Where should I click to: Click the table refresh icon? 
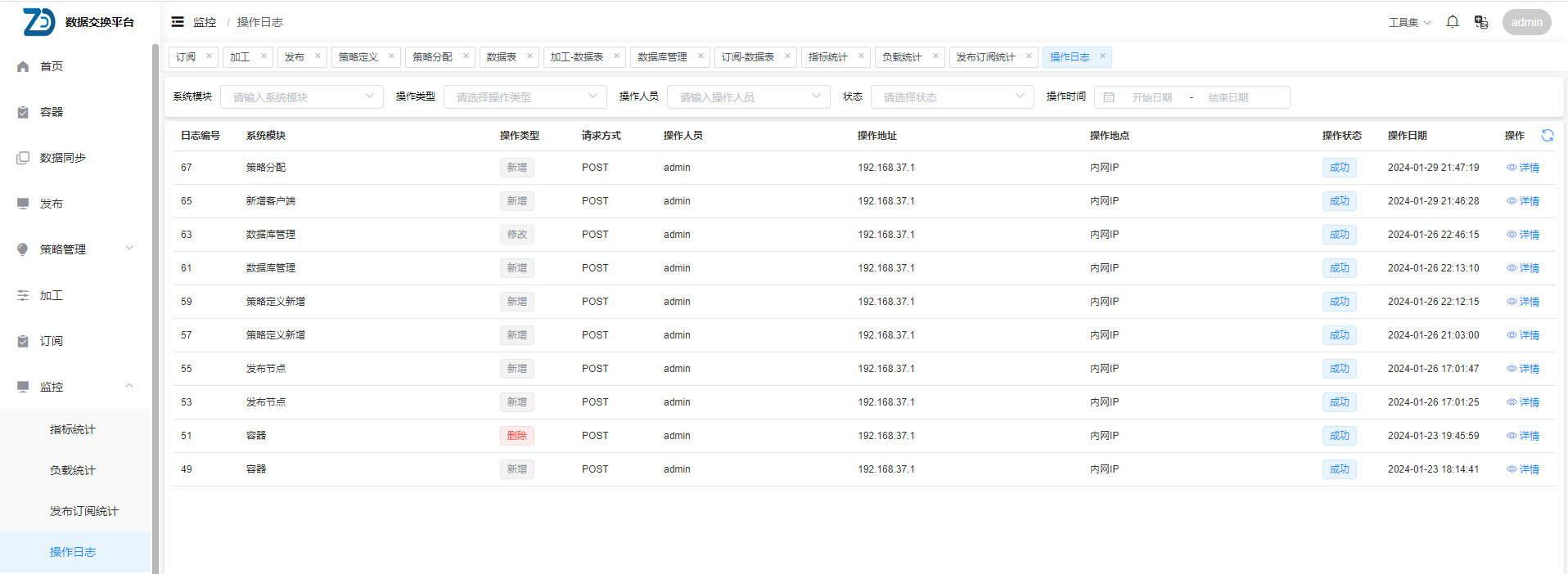(1548, 136)
